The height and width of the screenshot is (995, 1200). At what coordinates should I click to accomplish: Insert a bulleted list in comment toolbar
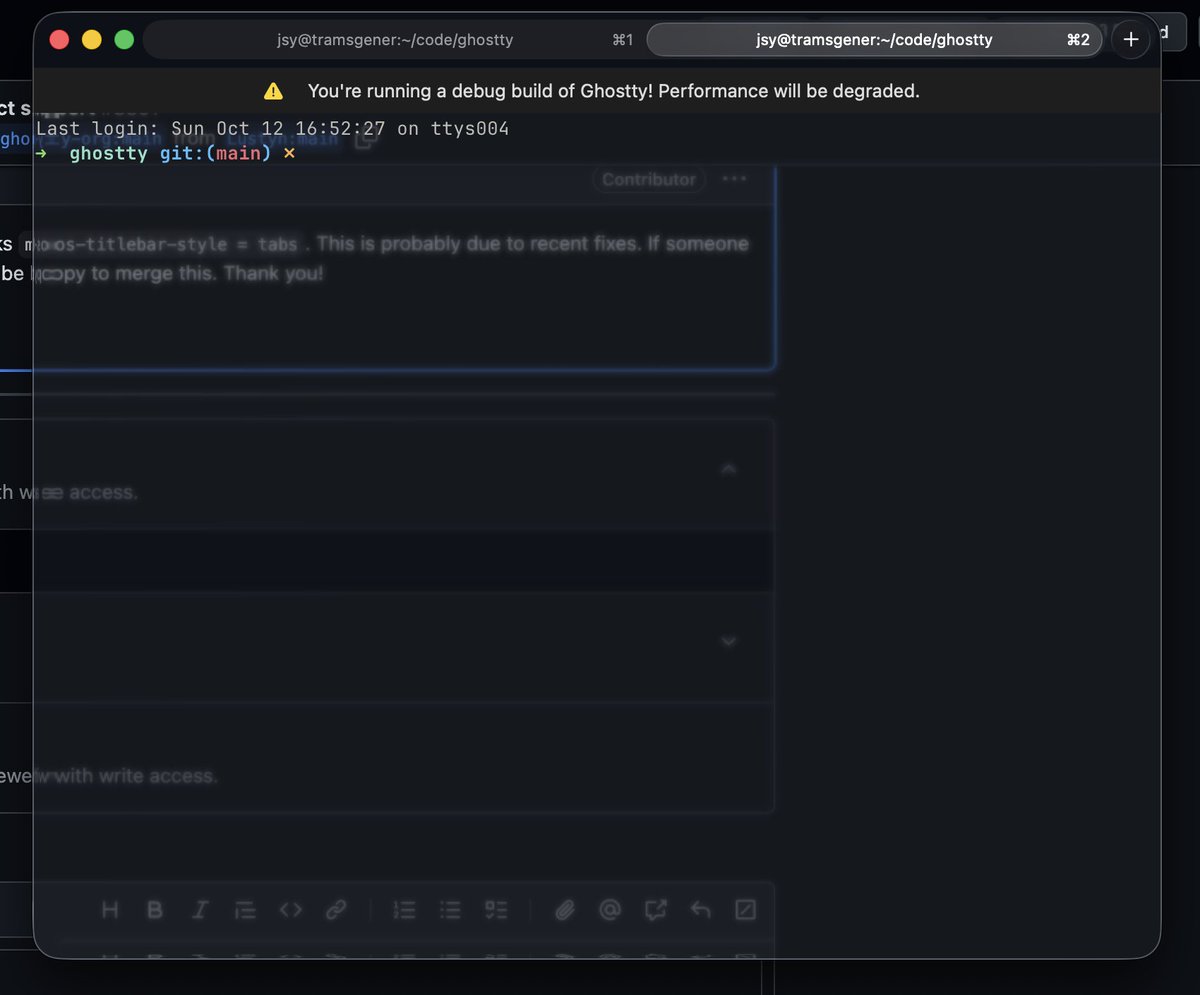coord(450,909)
